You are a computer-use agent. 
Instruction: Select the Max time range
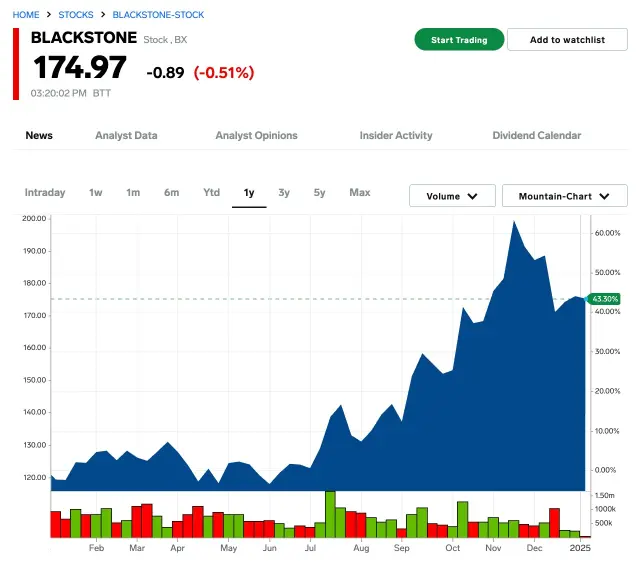coord(360,193)
